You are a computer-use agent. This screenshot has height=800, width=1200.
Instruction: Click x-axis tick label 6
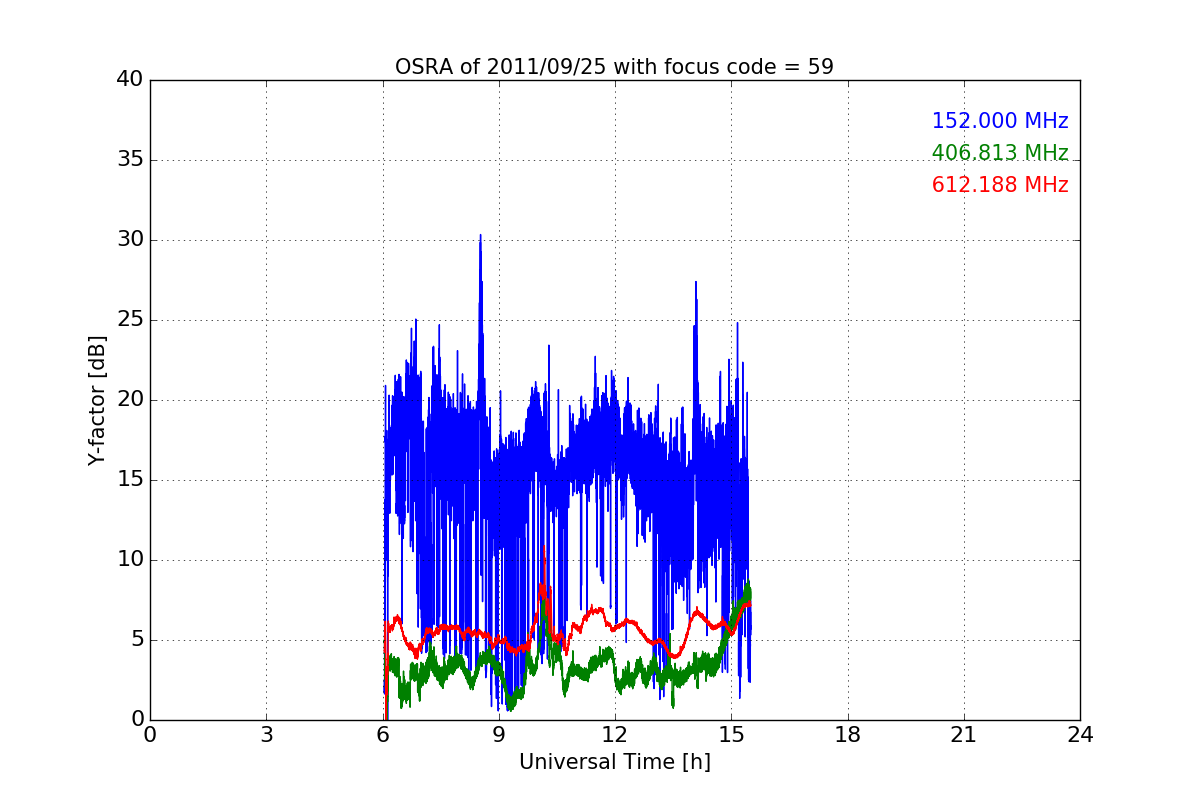[383, 734]
